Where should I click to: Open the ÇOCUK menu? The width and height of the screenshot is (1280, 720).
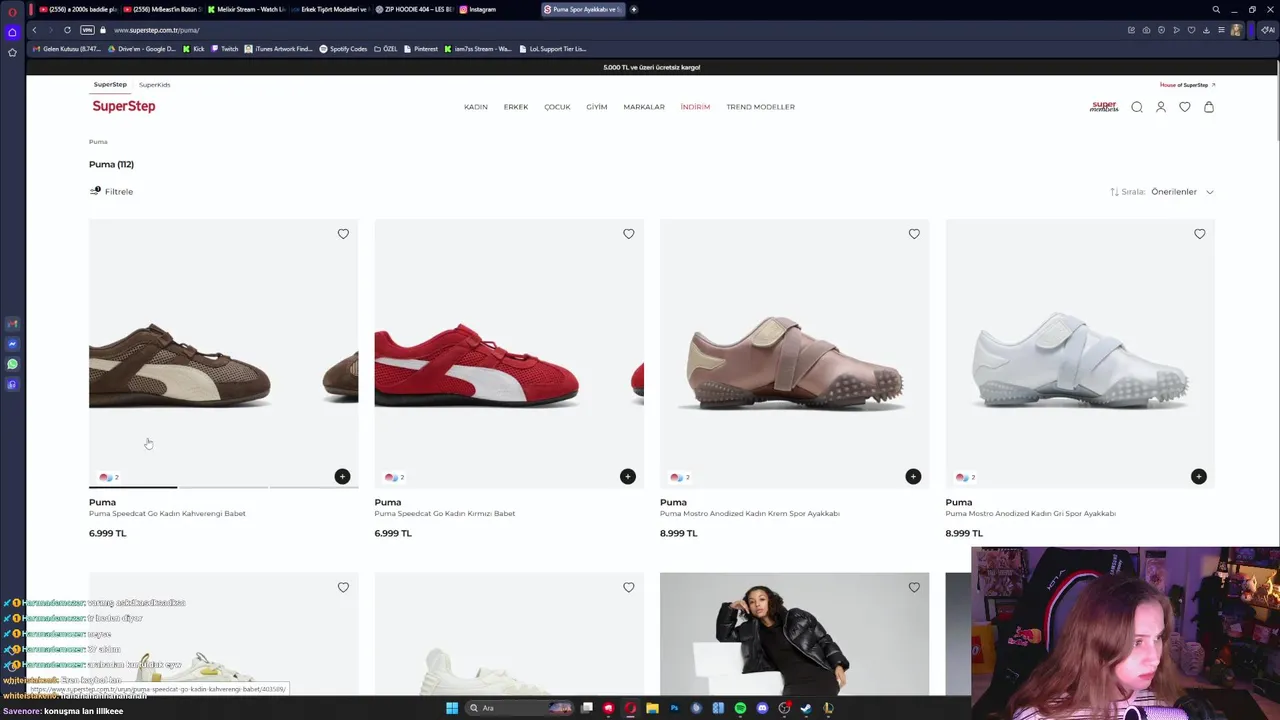point(557,107)
